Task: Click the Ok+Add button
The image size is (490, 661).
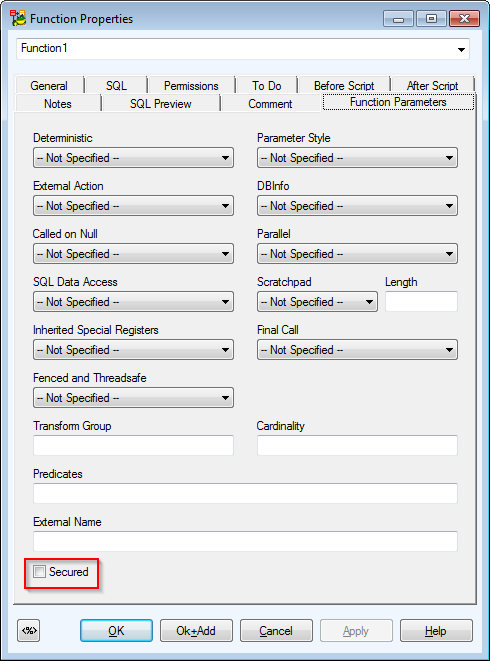Action: [x=196, y=631]
